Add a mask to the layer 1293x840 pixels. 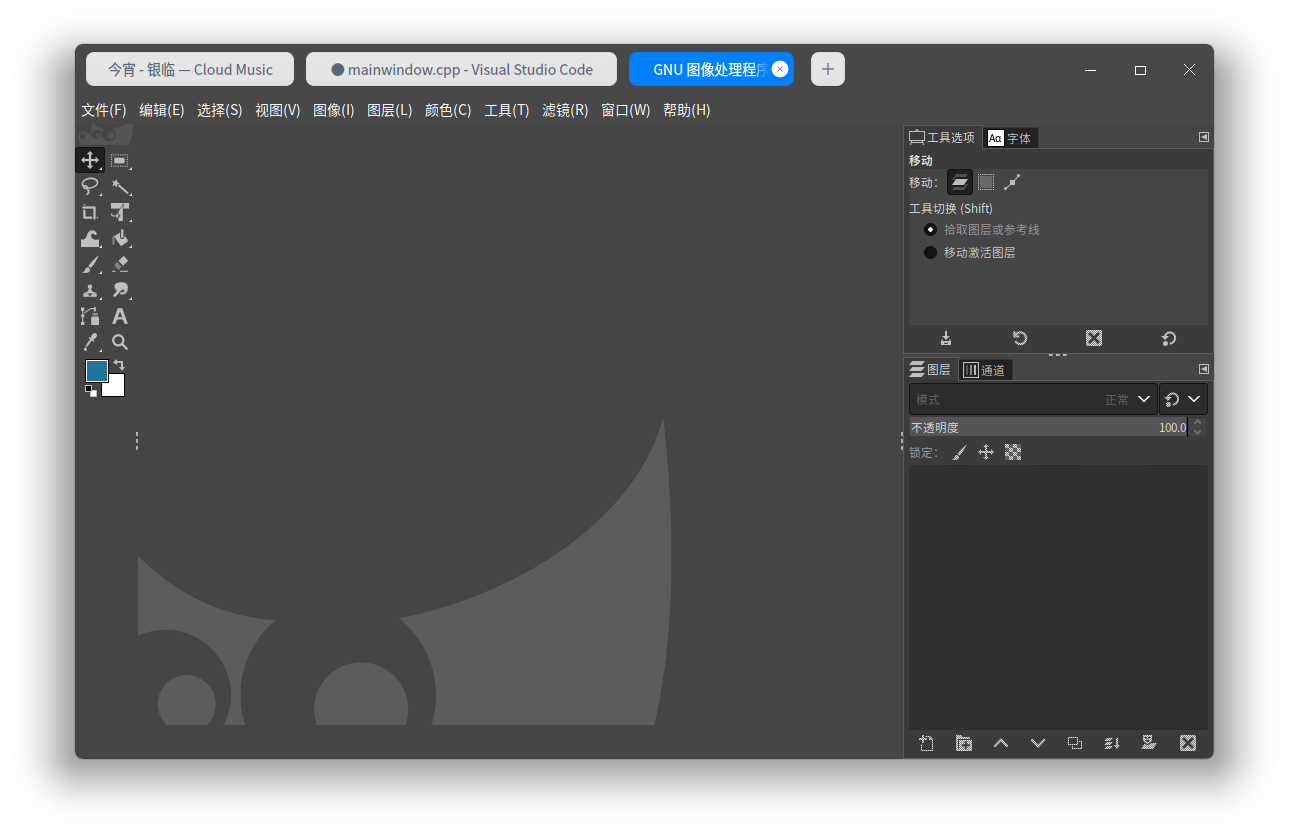click(1149, 743)
